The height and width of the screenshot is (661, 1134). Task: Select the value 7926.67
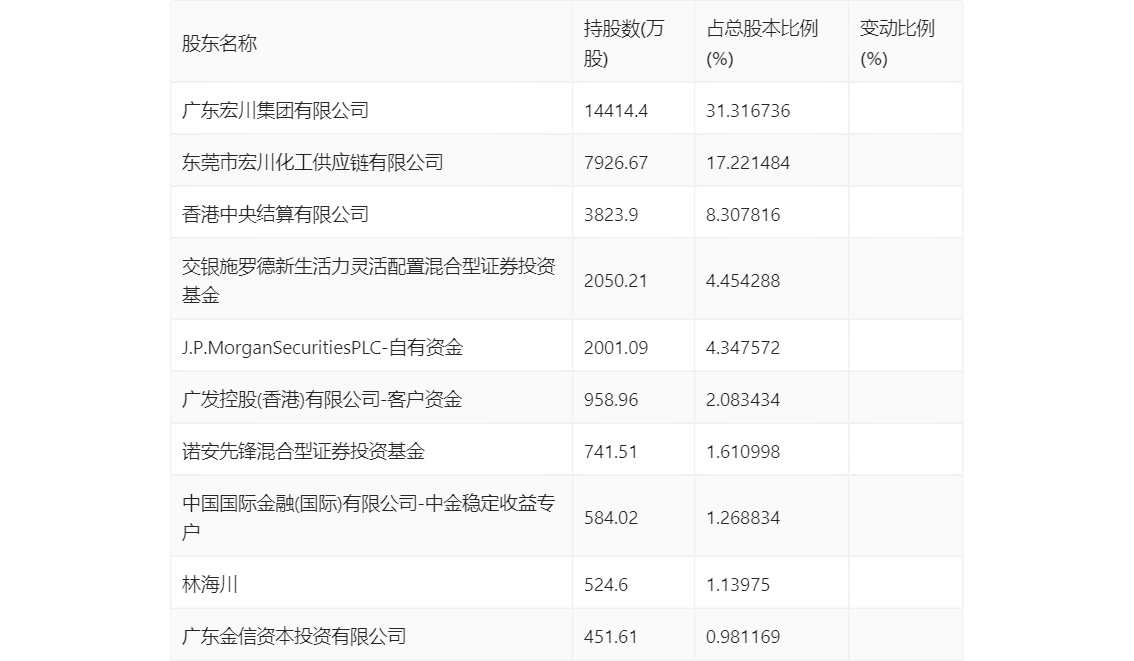click(x=615, y=163)
